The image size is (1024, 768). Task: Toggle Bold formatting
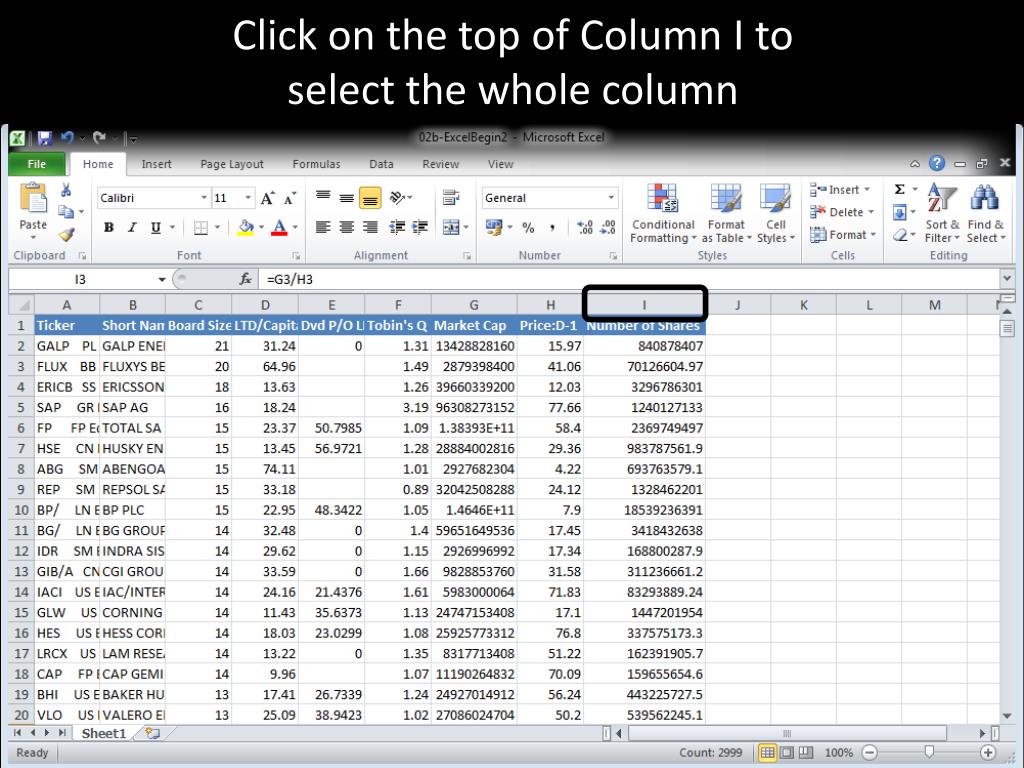109,227
